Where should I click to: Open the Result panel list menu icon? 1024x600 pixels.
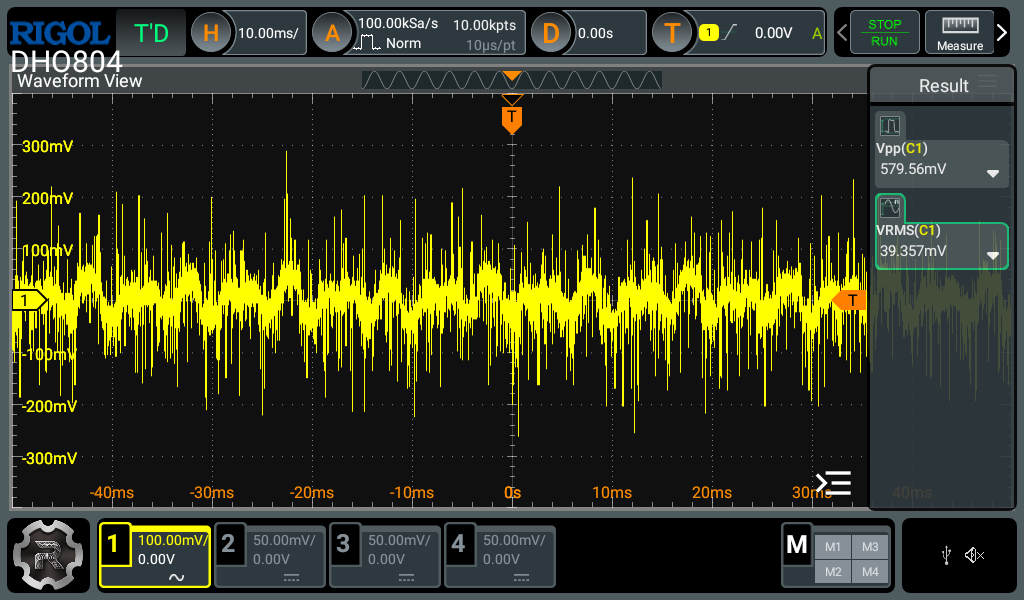click(987, 83)
